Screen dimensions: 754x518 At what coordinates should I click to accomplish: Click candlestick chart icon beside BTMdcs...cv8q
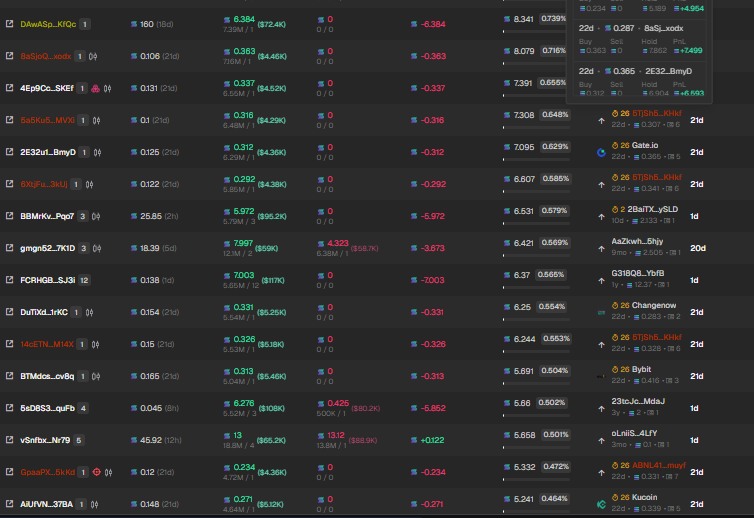coord(96,377)
